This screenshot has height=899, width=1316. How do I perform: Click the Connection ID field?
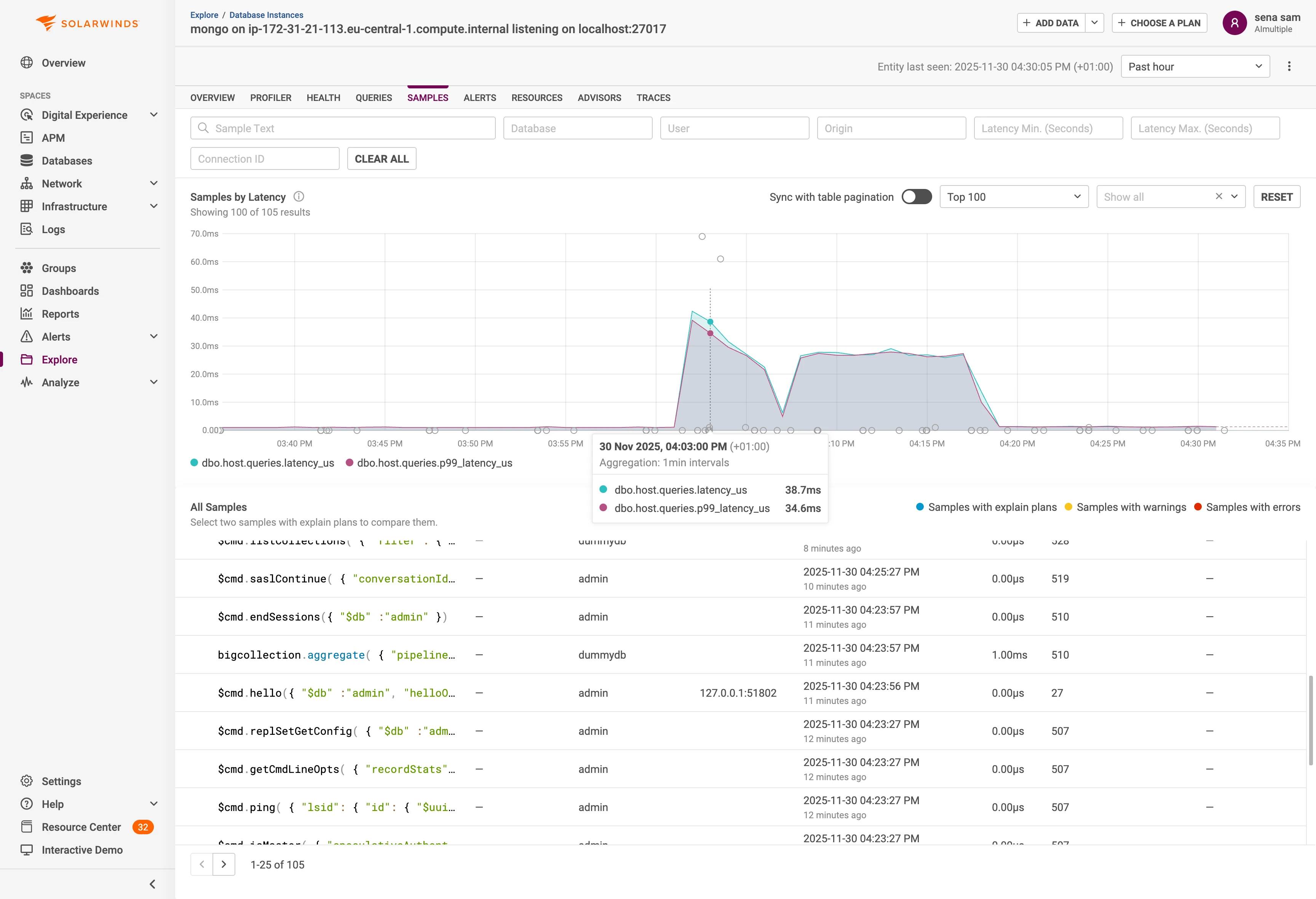click(264, 158)
